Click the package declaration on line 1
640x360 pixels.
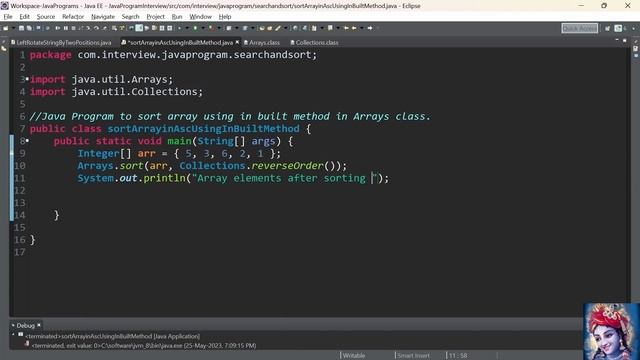click(x=173, y=55)
